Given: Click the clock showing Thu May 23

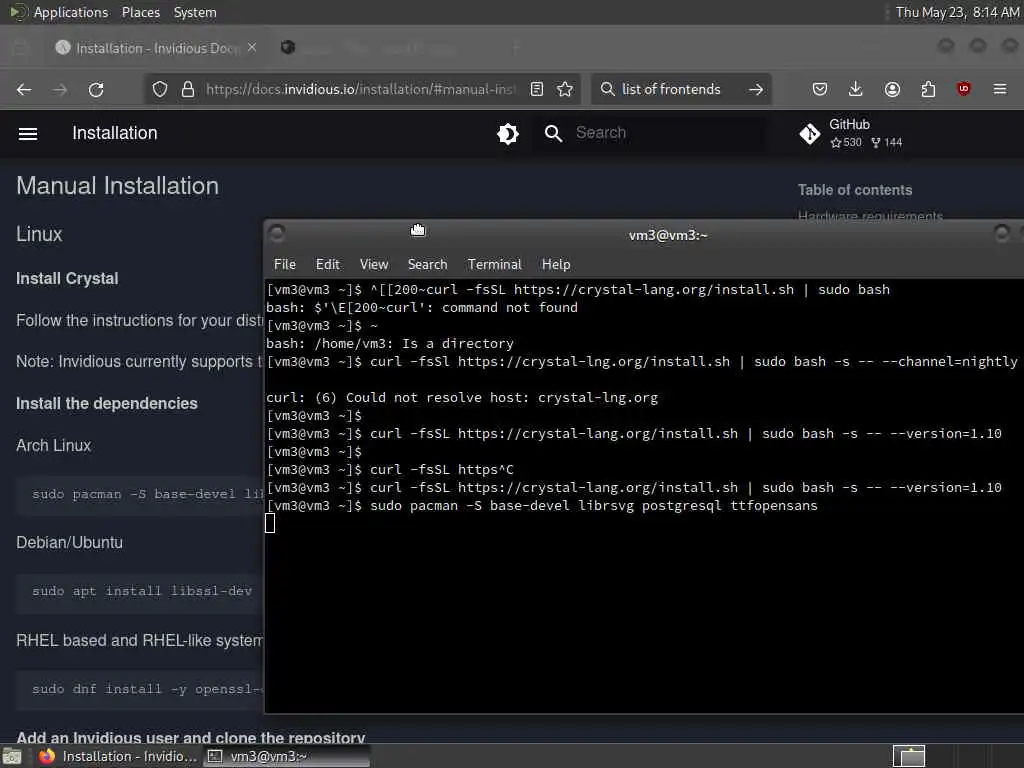Looking at the screenshot, I should 957,12.
